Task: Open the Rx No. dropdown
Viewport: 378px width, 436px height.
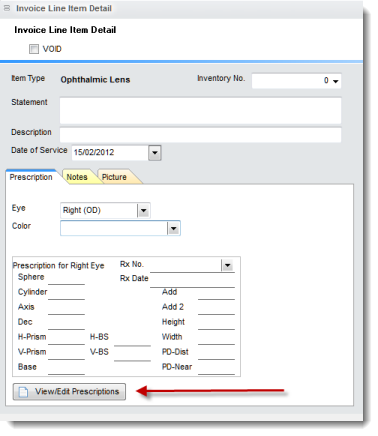Action: (x=227, y=266)
